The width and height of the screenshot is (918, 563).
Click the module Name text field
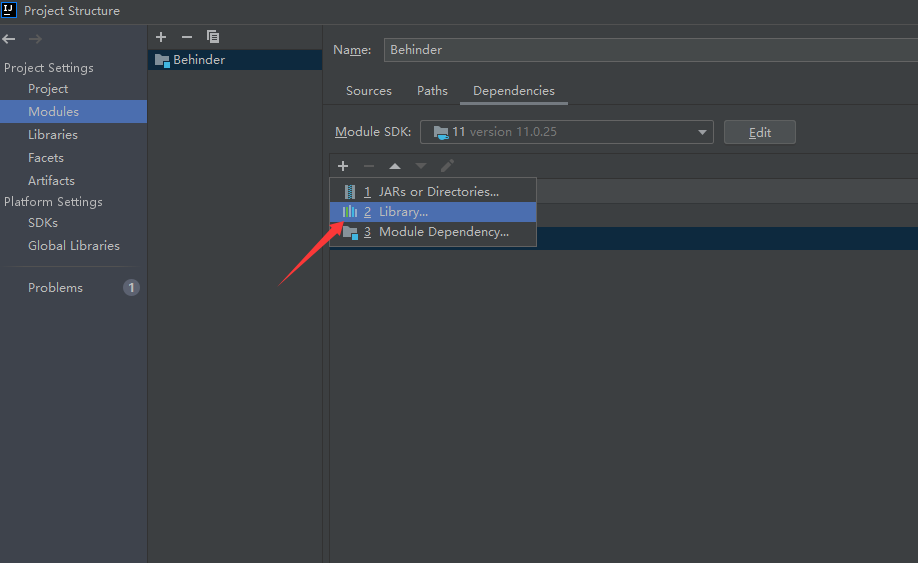(650, 50)
